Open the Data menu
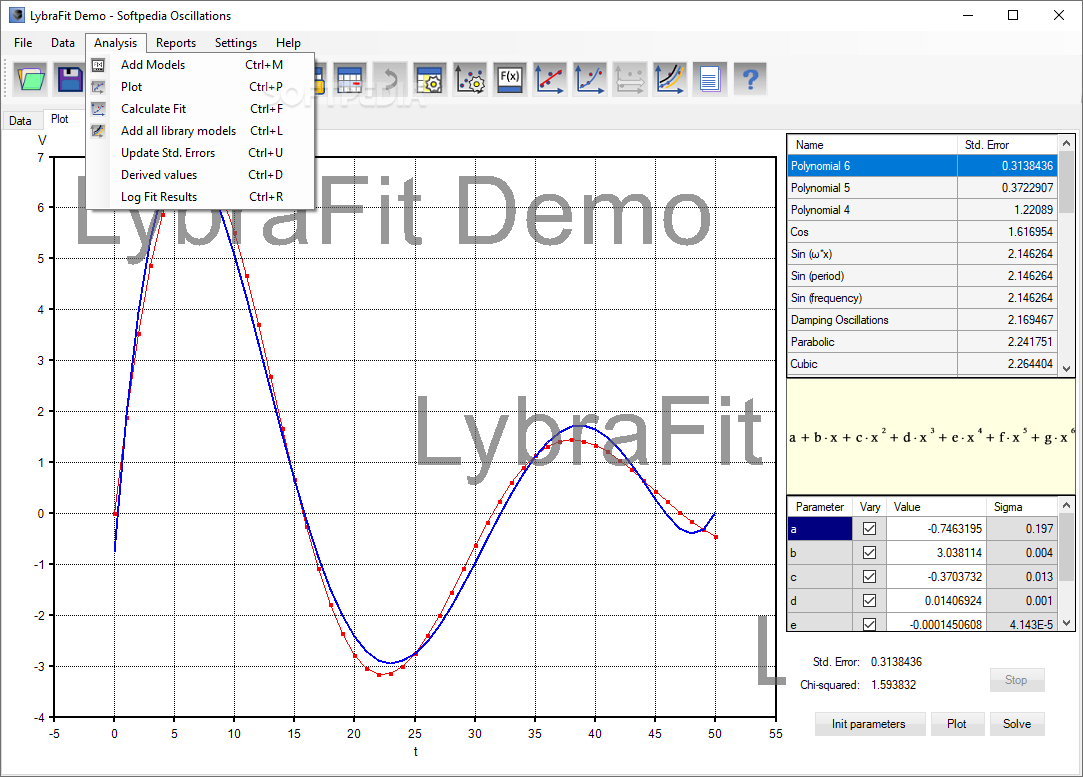 point(63,43)
